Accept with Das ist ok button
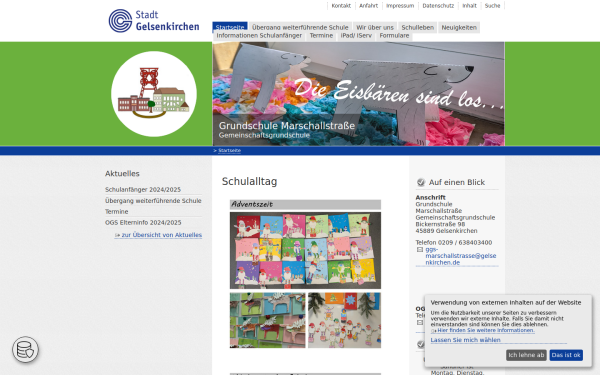 566,355
